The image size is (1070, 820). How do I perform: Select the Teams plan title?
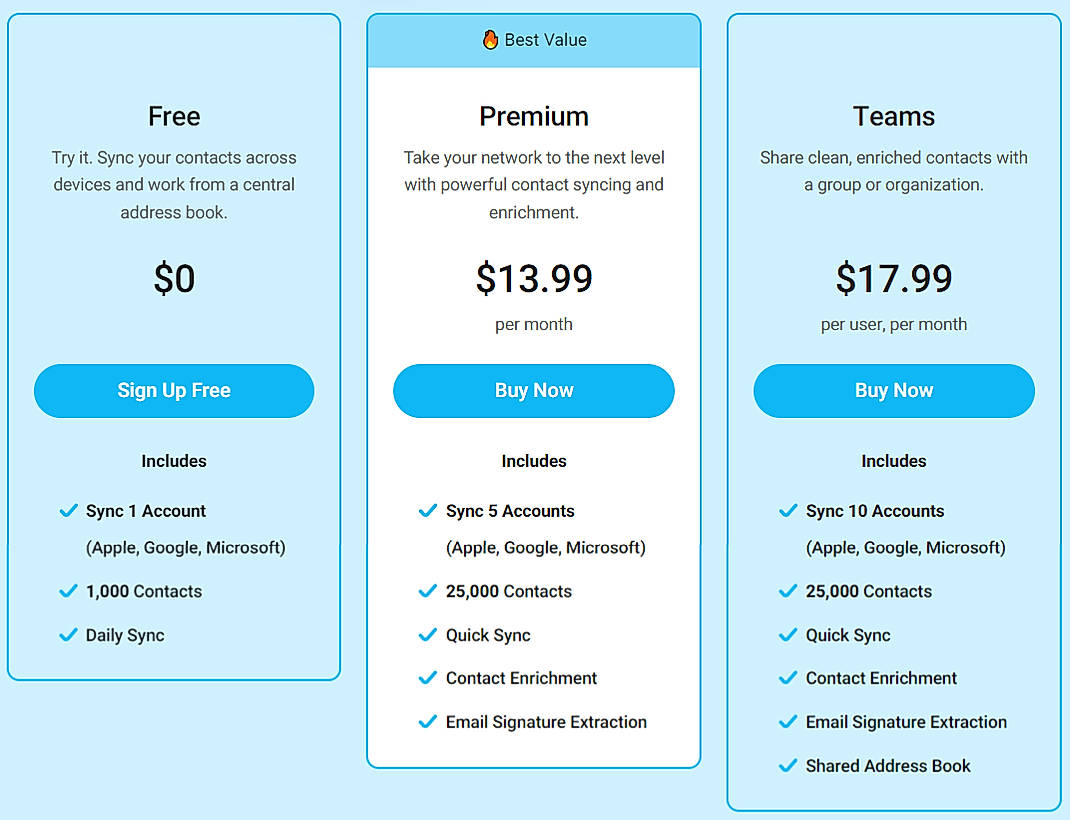(893, 116)
